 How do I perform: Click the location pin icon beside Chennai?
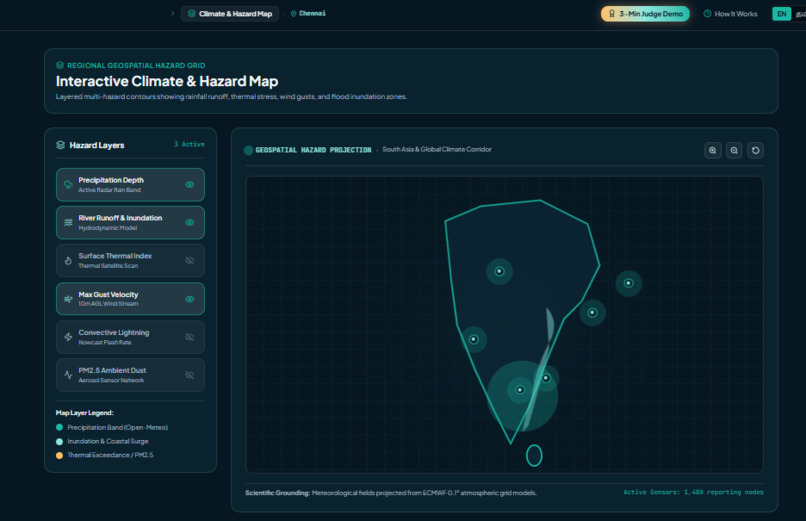coord(294,13)
